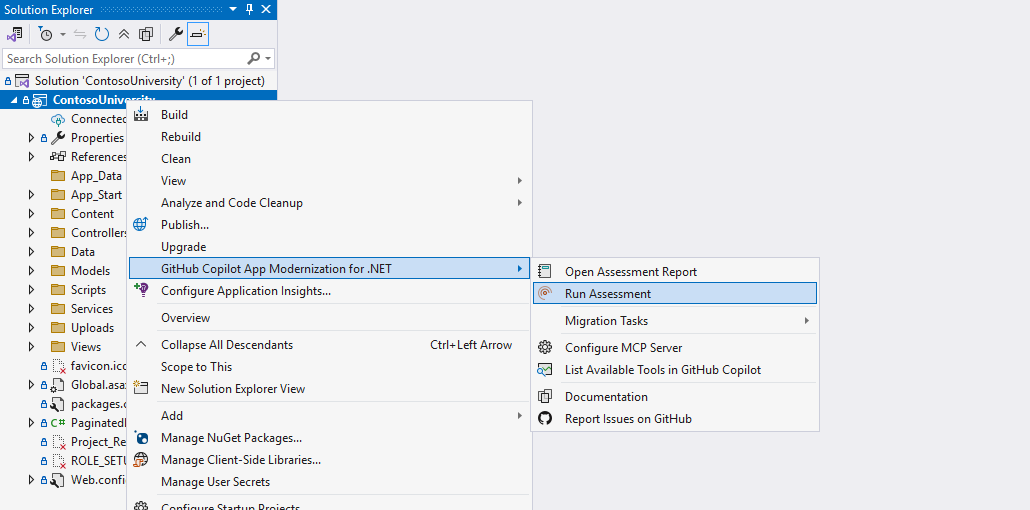Image resolution: width=1030 pixels, height=510 pixels.
Task: Choose Build from the context menu
Action: coord(328,115)
